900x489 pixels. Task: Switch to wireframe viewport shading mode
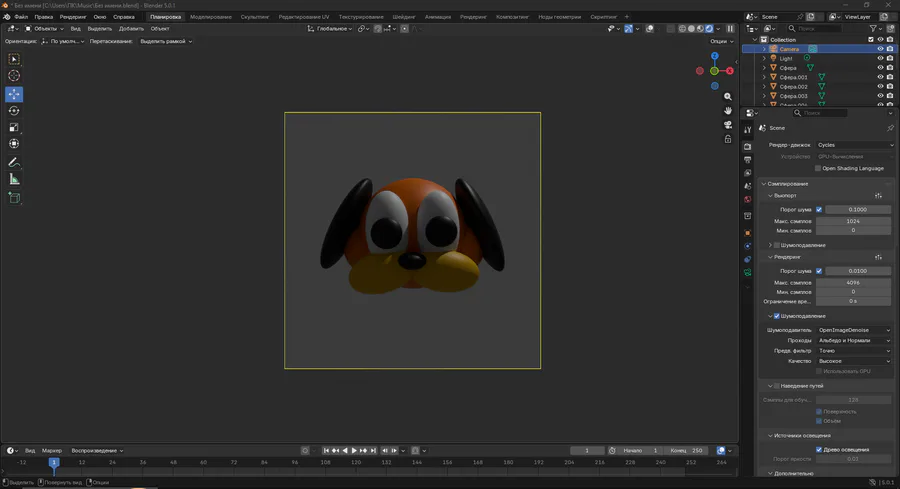[682, 29]
